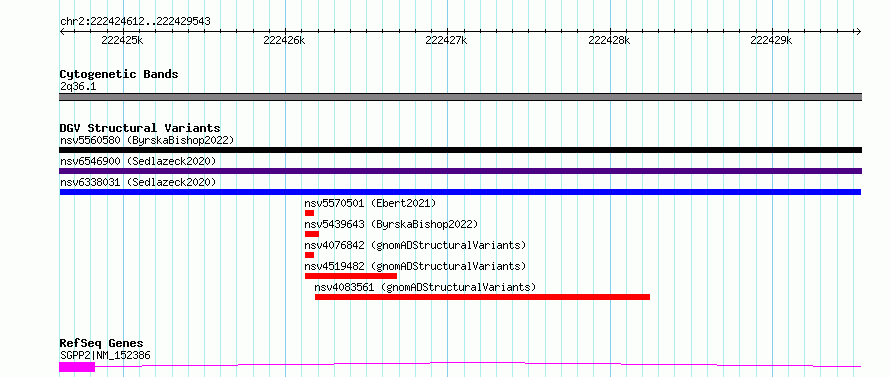Image resolution: width=890 pixels, height=377 pixels.
Task: Click the magenta SGPP2 exon block
Action: coord(77,367)
